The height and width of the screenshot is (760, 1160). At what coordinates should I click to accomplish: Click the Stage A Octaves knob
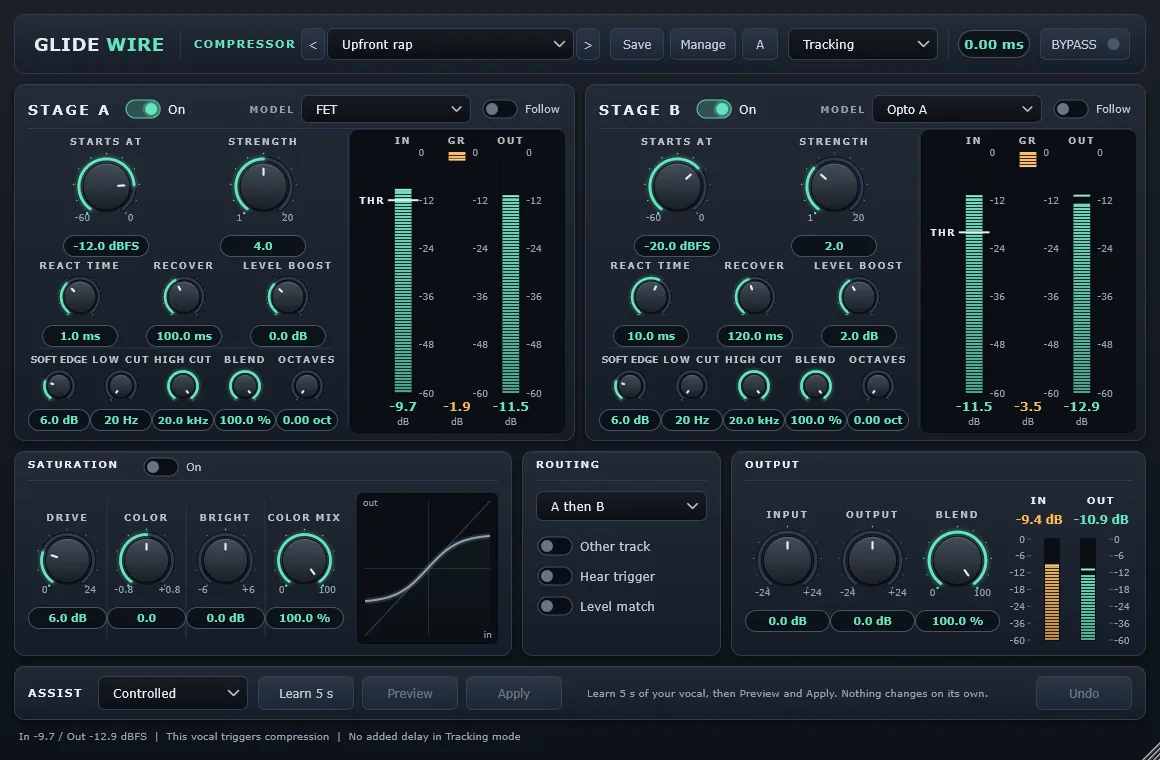tap(306, 386)
